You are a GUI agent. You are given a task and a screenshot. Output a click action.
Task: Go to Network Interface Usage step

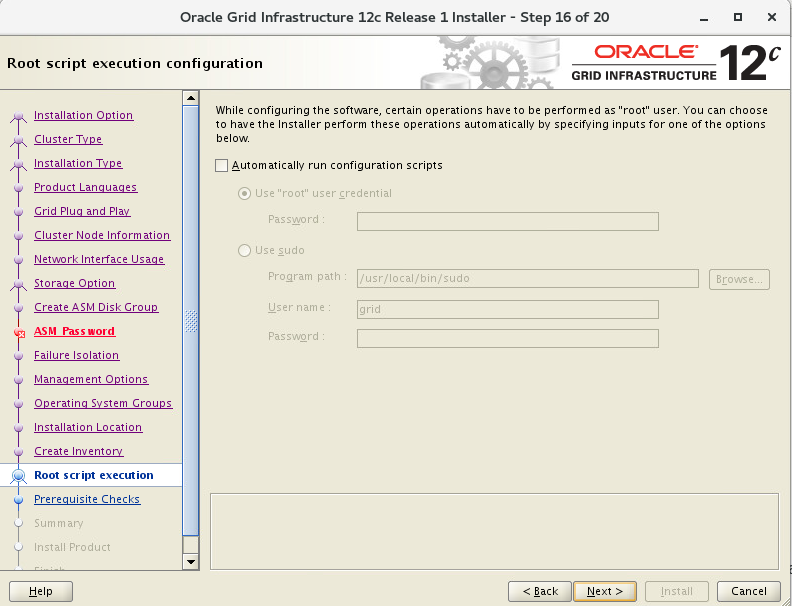click(x=99, y=259)
